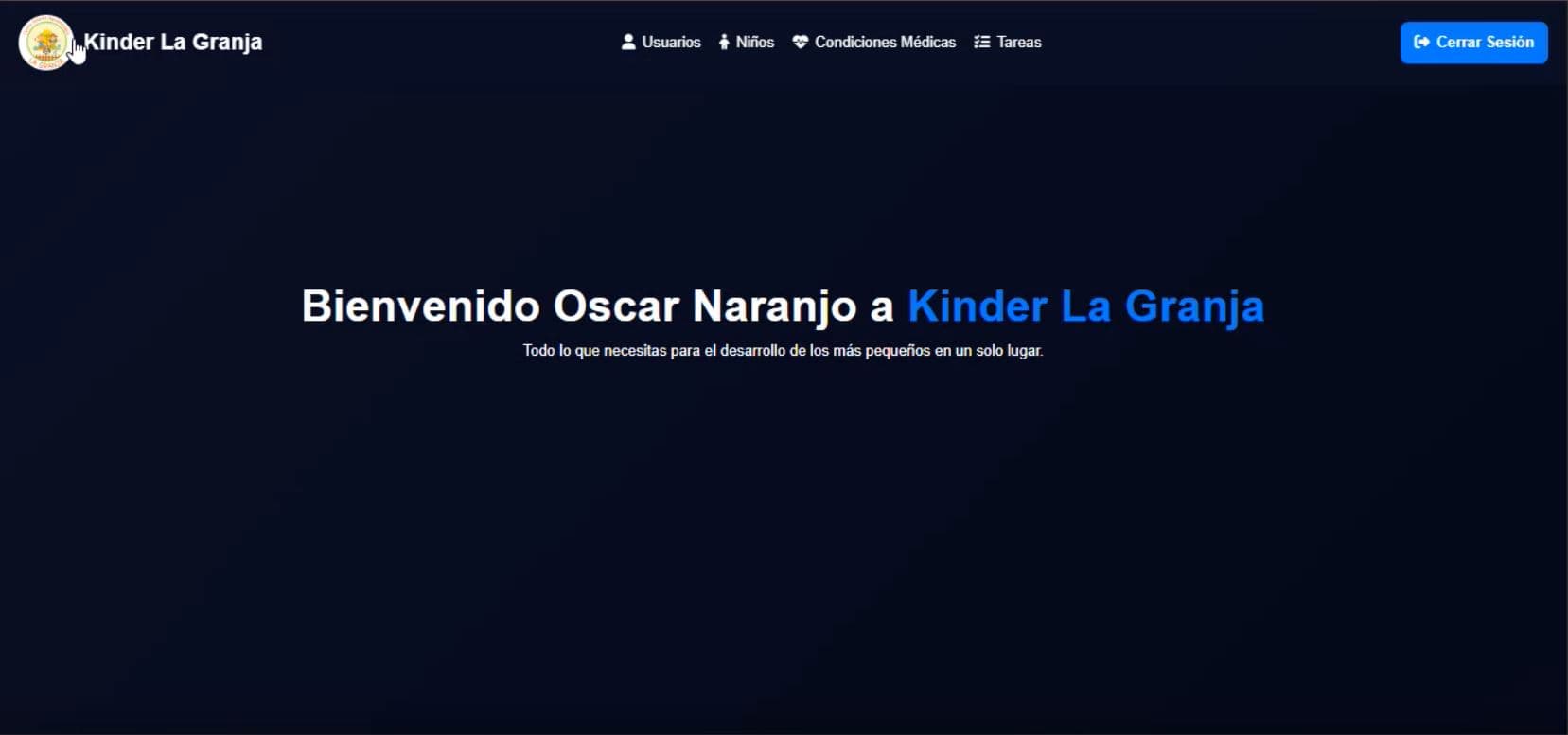
Task: Click the heart icon beside Condiciones Médicas
Action: click(x=801, y=42)
